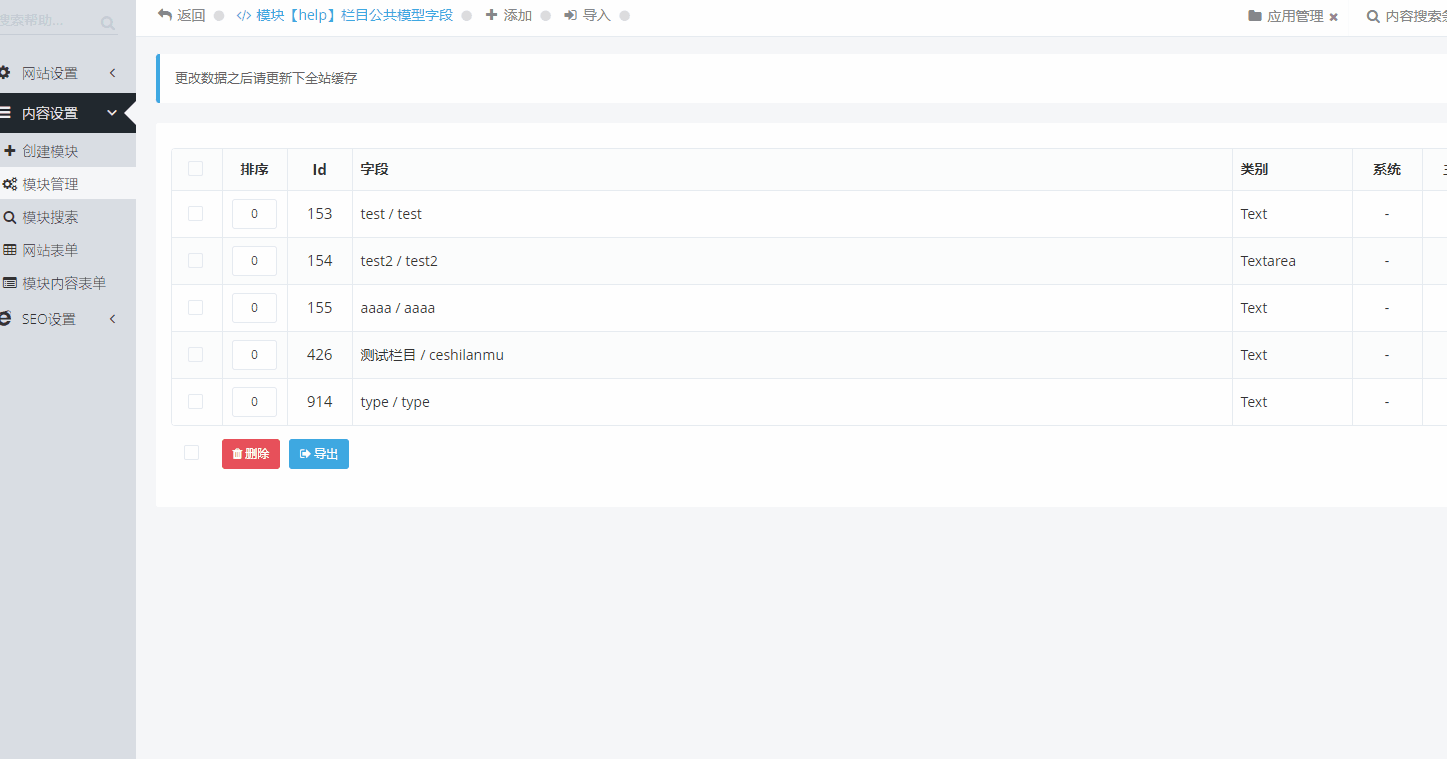Click the sort order input for Id 426

click(254, 355)
